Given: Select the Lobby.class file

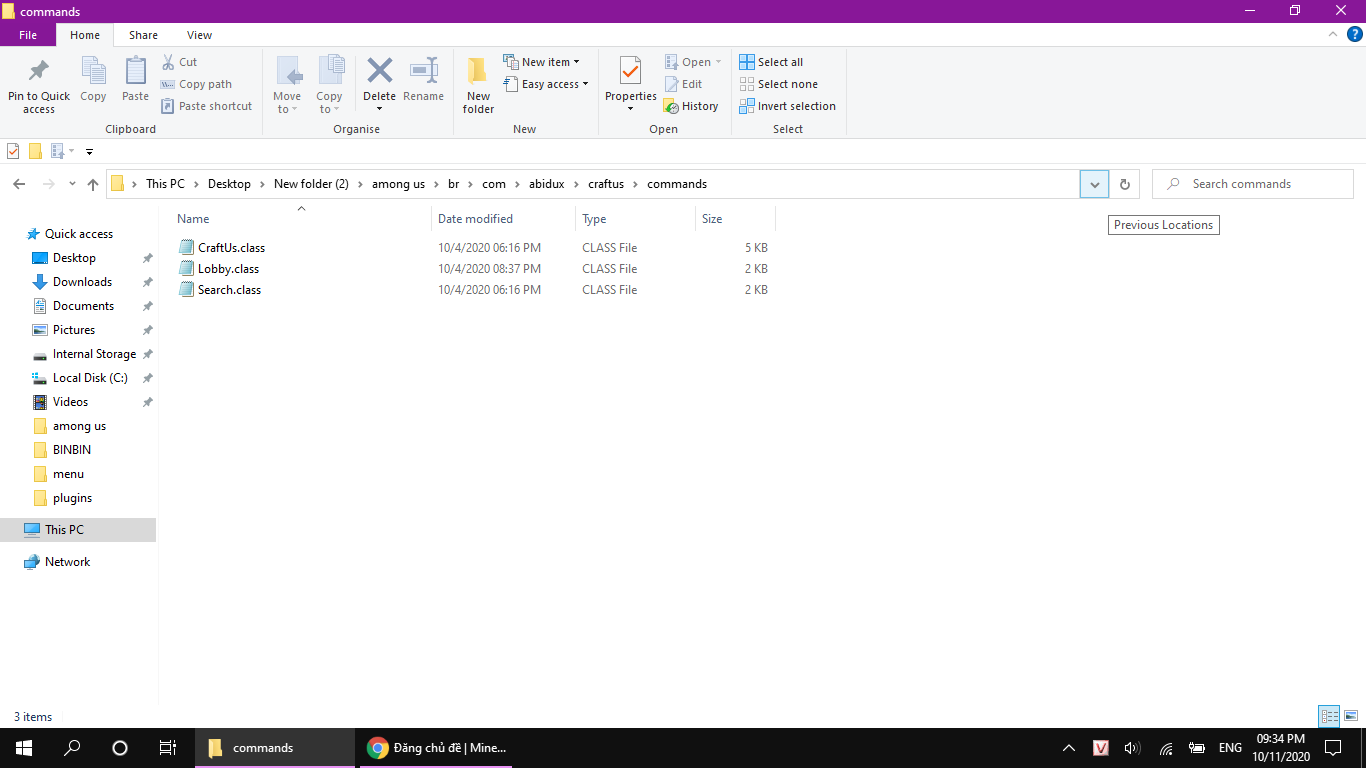Looking at the screenshot, I should pyautogui.click(x=228, y=268).
